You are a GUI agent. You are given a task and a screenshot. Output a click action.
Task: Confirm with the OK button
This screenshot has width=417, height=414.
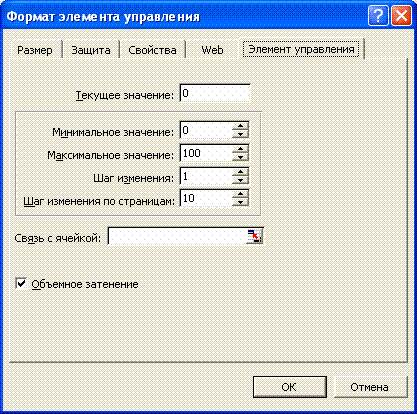click(289, 387)
